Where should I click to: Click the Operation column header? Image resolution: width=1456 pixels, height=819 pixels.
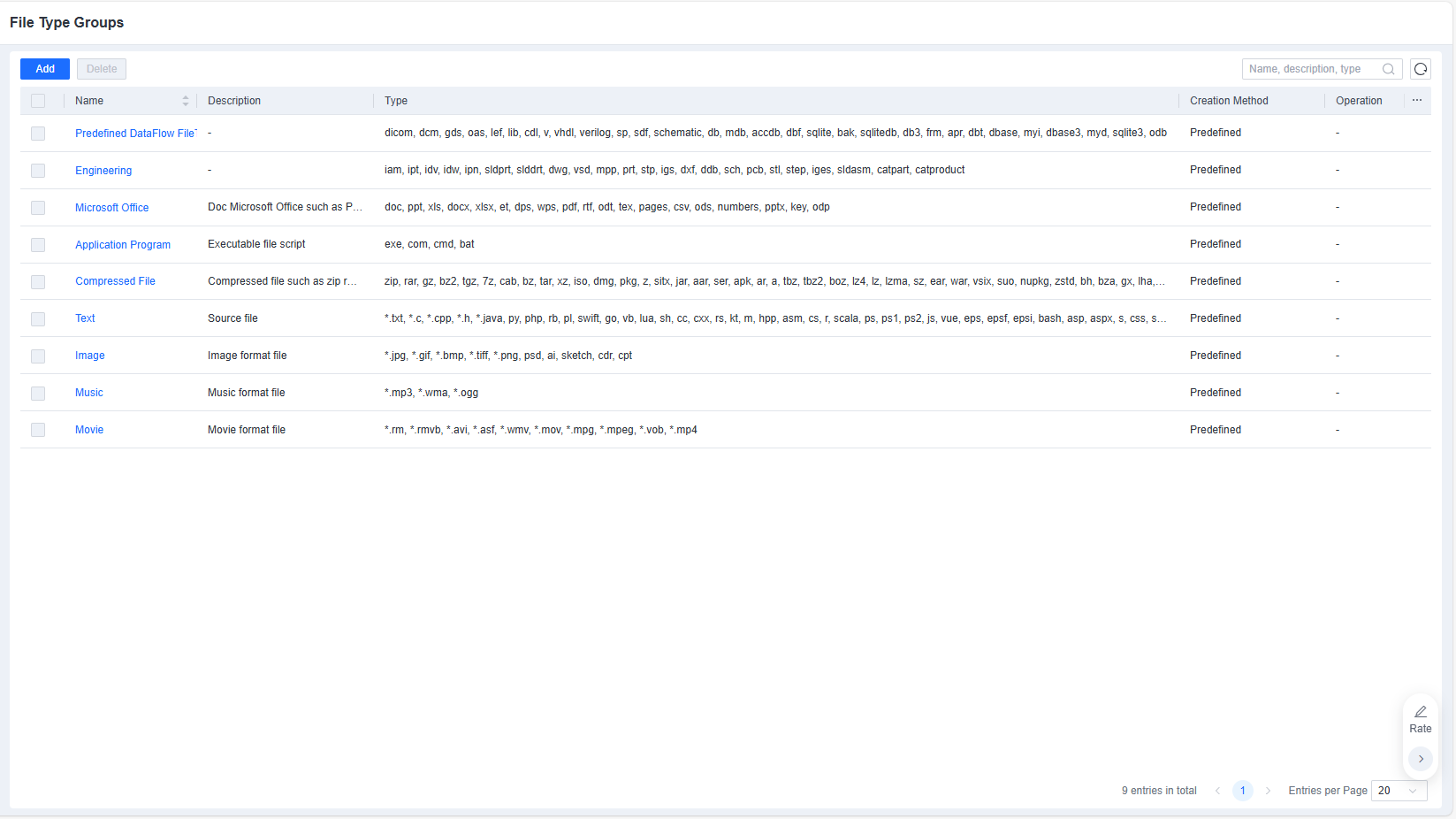click(x=1359, y=101)
